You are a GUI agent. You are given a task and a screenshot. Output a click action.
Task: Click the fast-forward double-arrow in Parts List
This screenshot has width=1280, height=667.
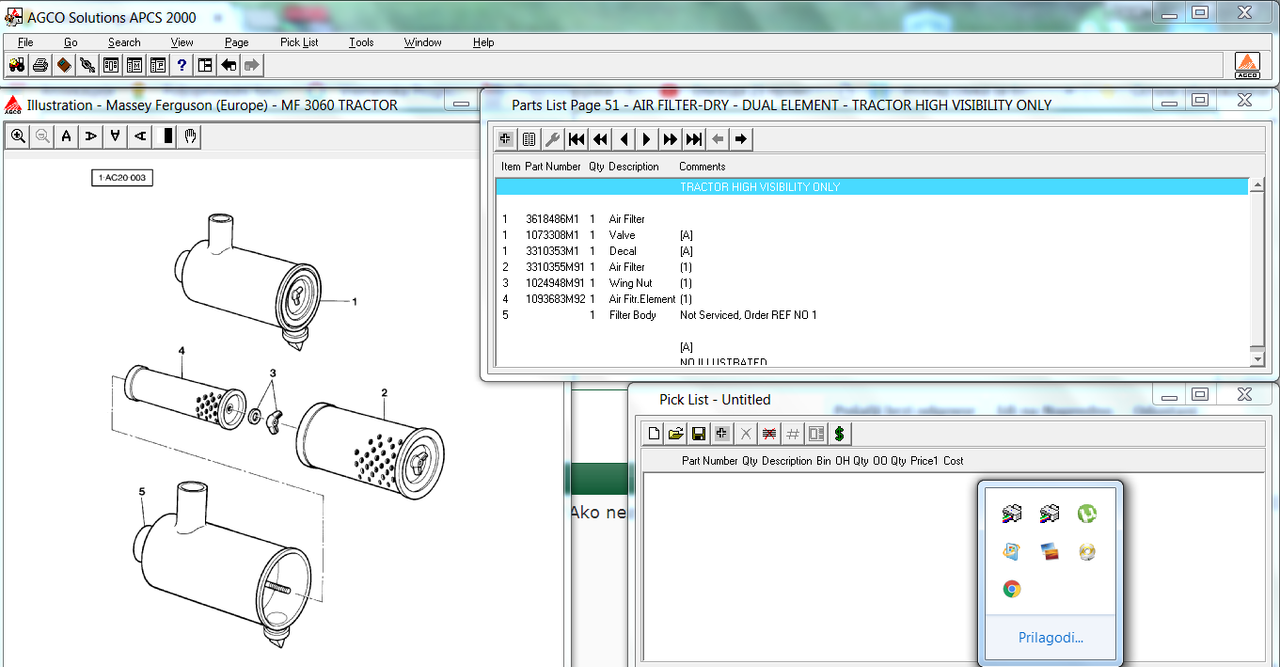point(670,139)
